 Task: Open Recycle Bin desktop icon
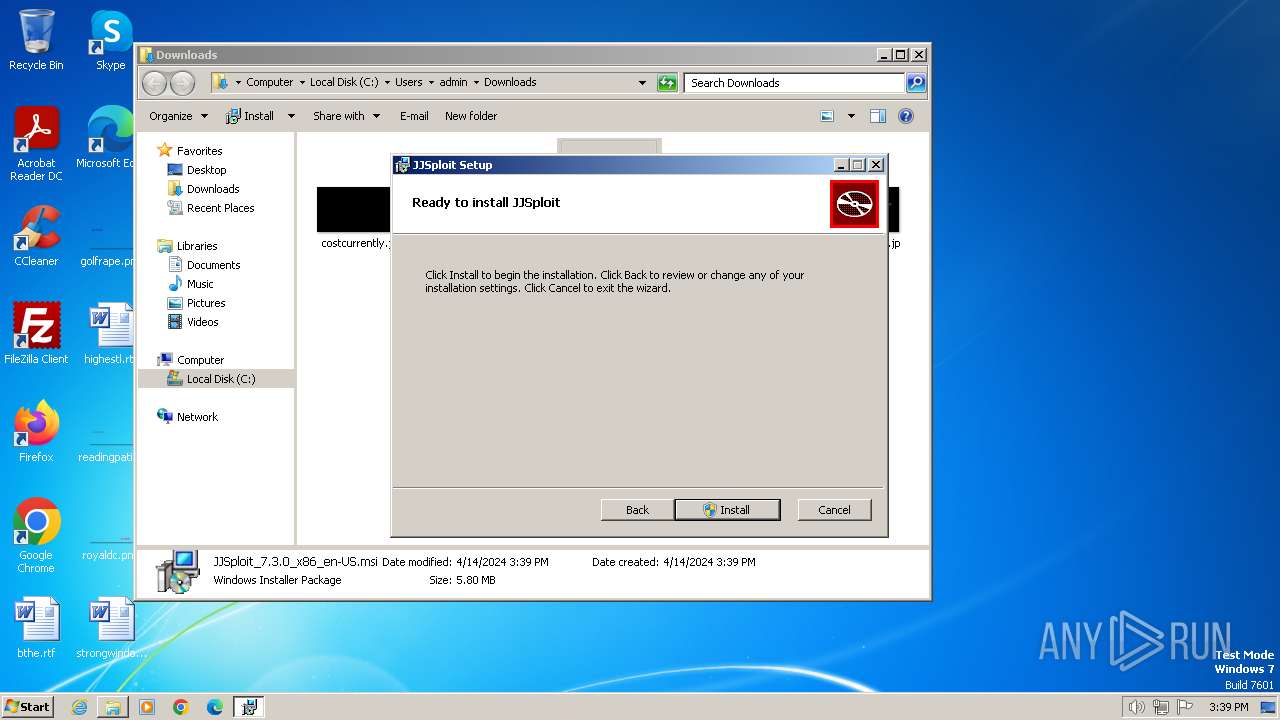tap(36, 40)
